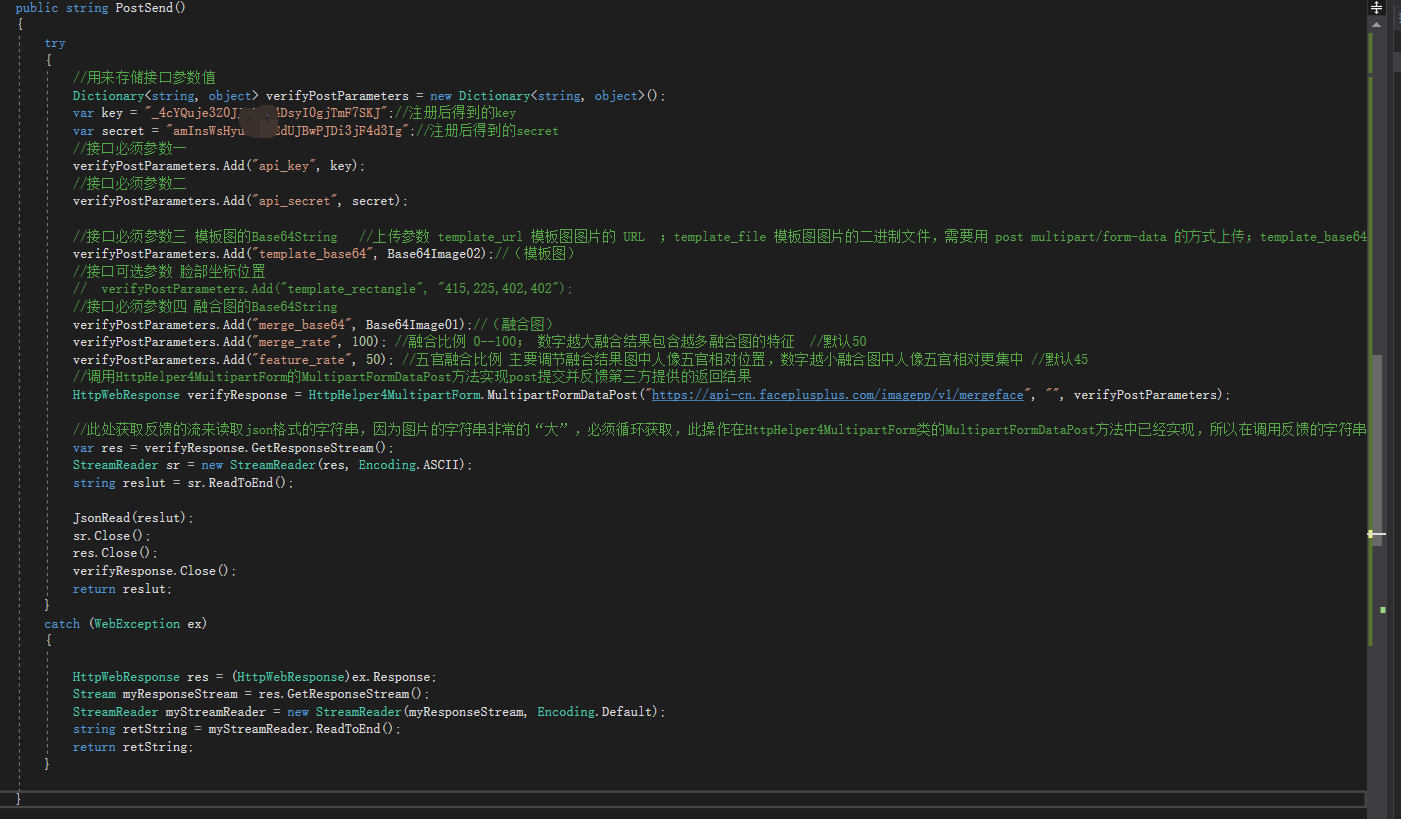Click the comment 接口必须参数一
This screenshot has width=1401, height=819.
coord(130,148)
